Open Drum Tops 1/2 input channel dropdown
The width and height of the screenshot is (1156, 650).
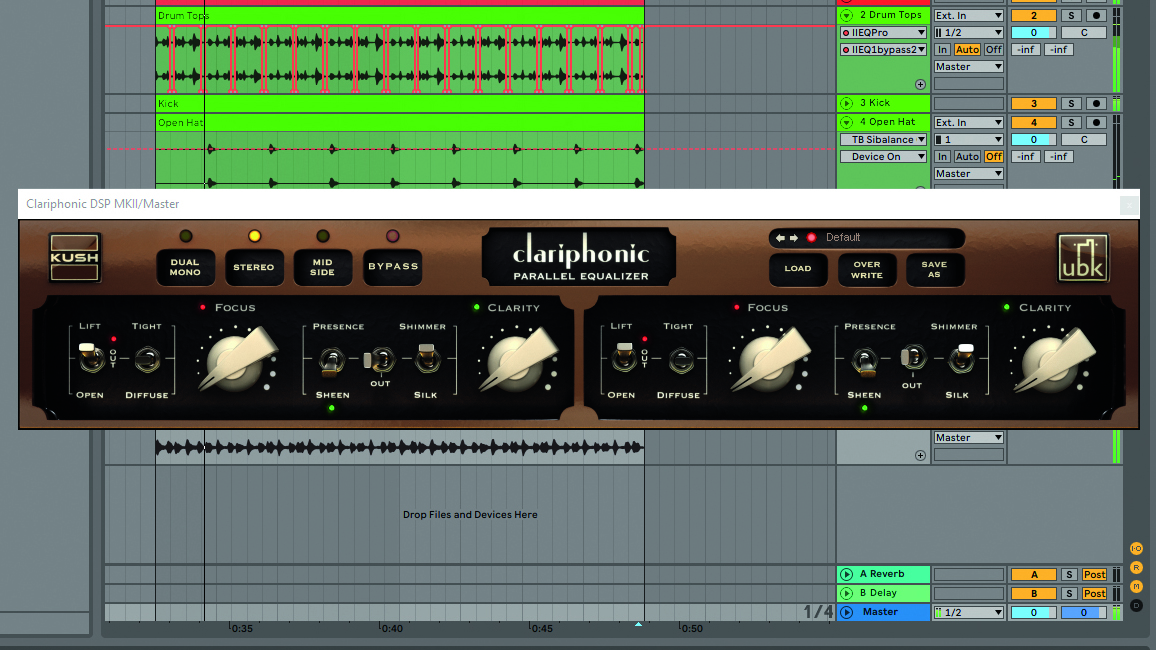click(969, 32)
